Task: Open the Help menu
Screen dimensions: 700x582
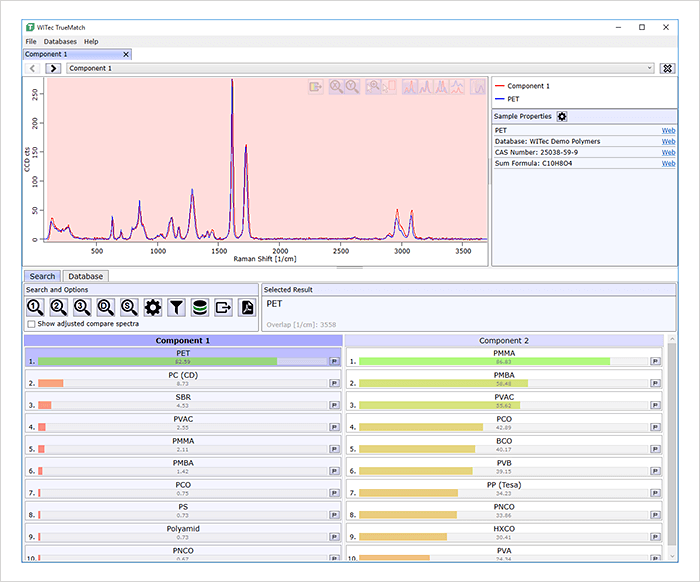Action: pos(91,42)
